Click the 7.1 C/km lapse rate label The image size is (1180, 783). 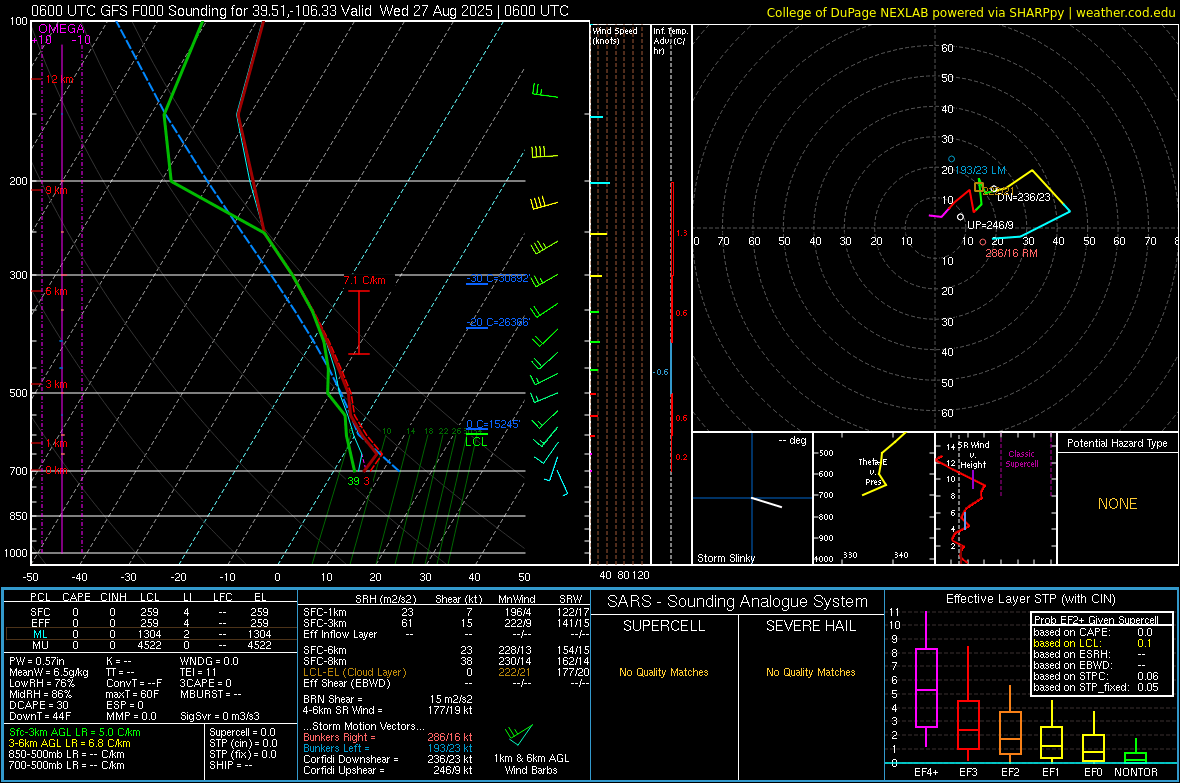coord(364,281)
